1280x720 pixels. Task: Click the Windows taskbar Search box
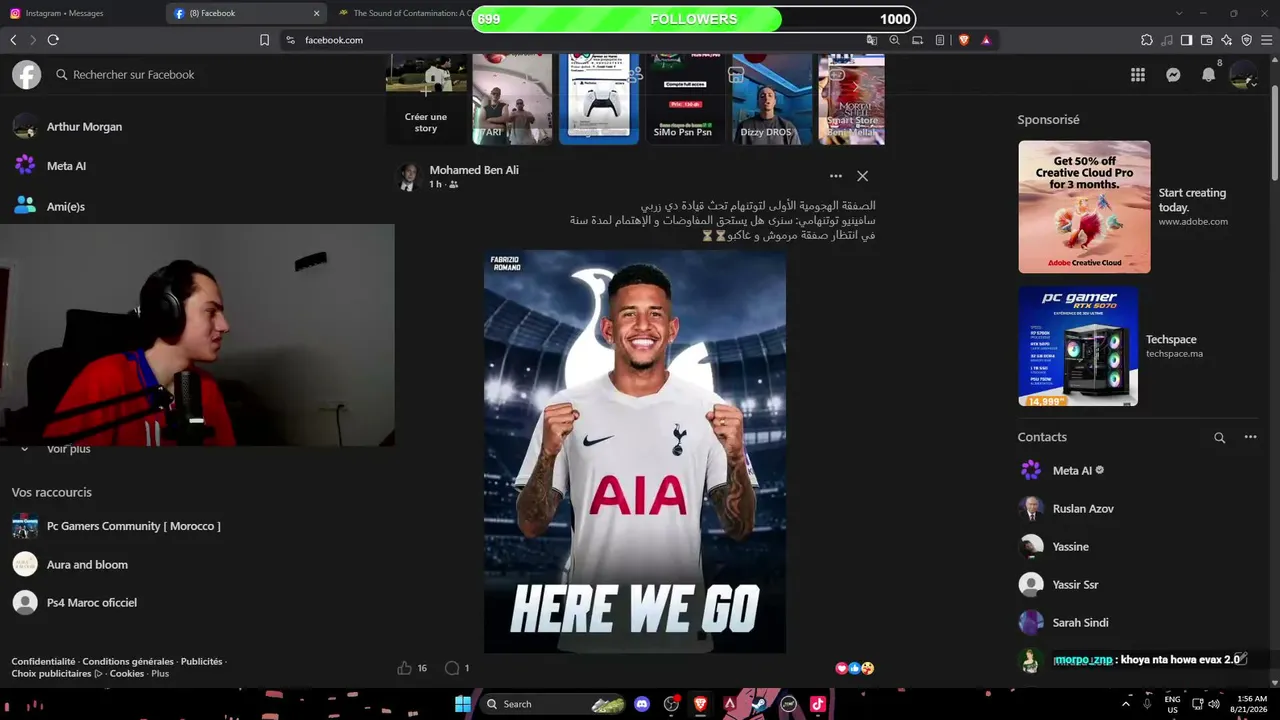tap(553, 704)
